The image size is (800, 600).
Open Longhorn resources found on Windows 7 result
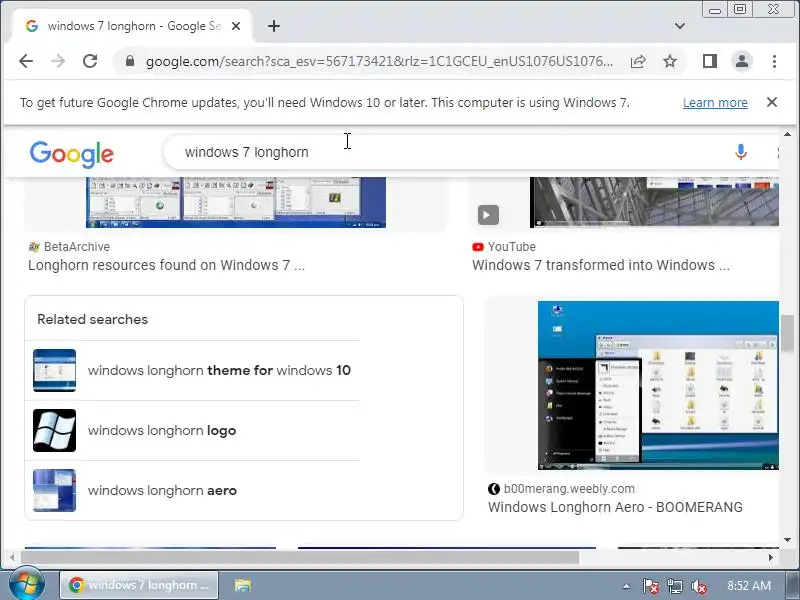(166, 265)
